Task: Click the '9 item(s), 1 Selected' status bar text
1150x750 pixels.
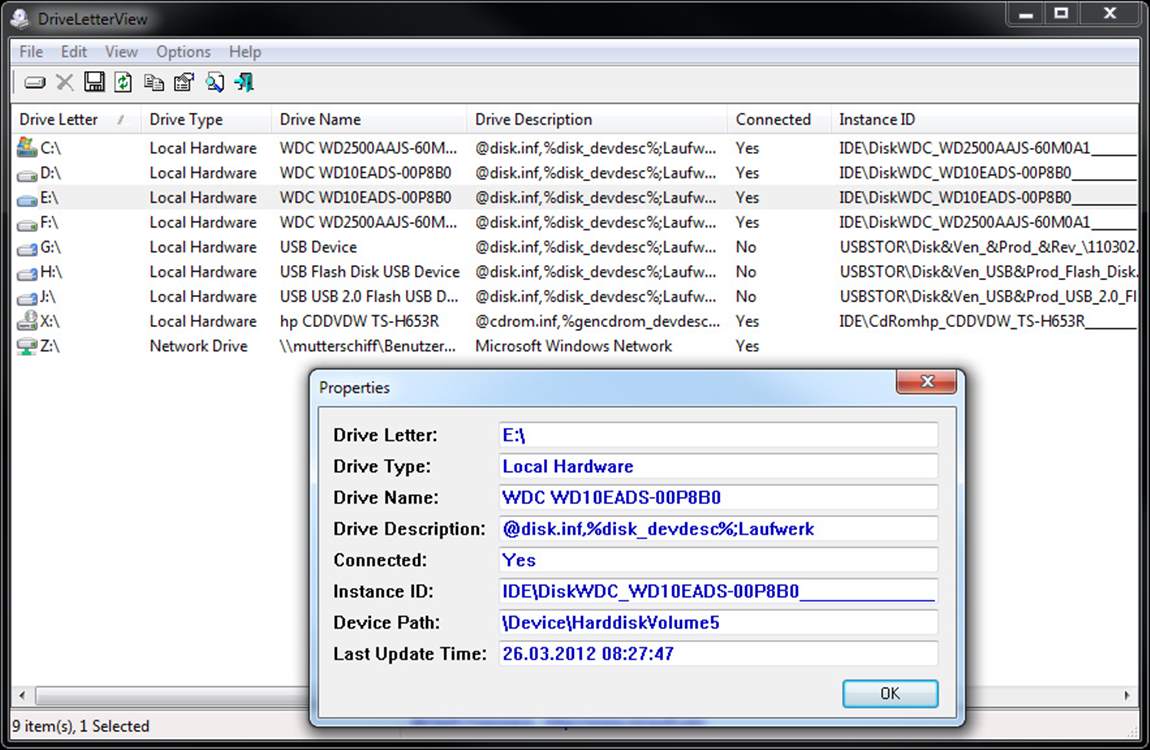Action: 81,726
